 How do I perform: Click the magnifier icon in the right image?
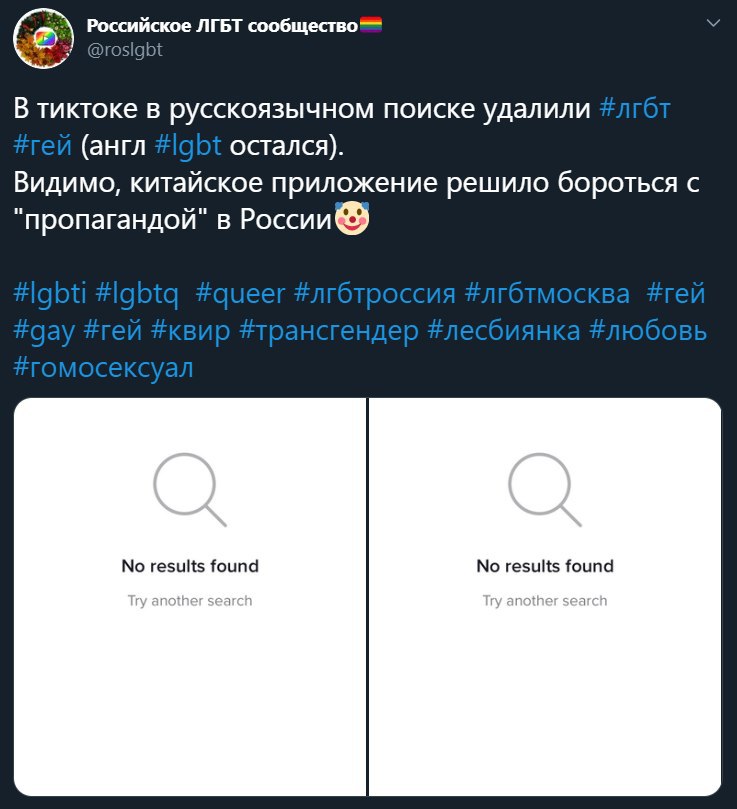click(x=544, y=489)
